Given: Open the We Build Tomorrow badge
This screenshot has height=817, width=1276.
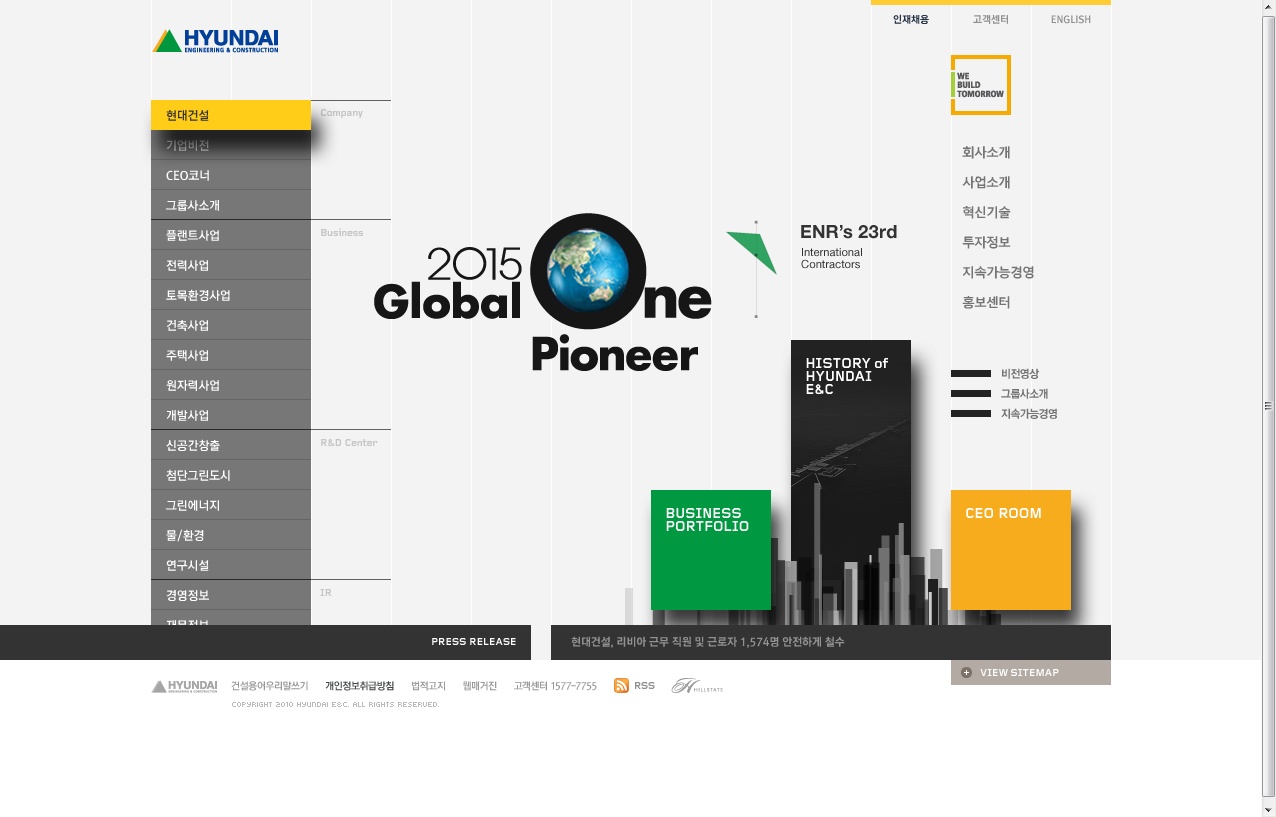Looking at the screenshot, I should 980,85.
